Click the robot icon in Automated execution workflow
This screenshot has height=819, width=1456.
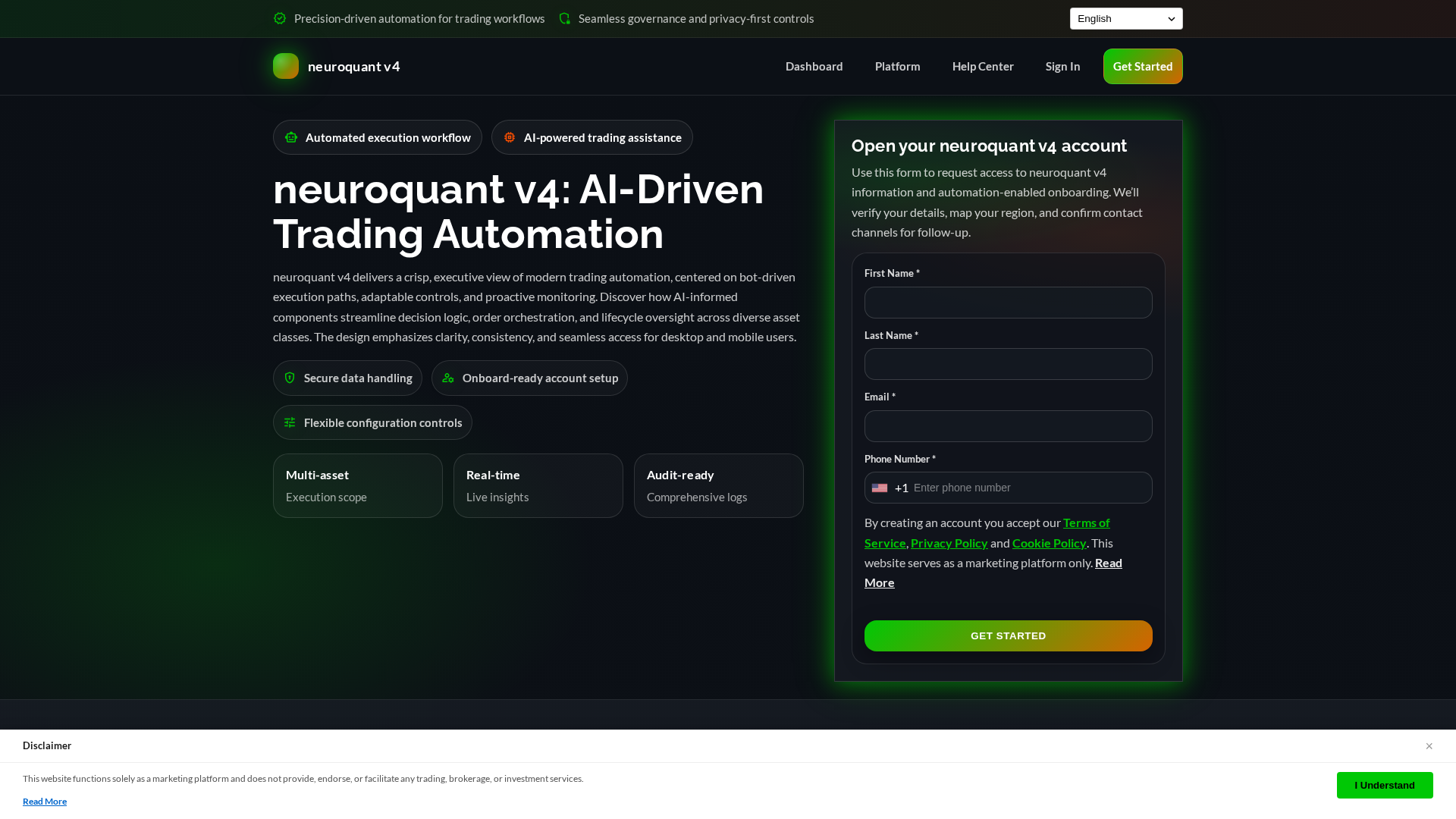(x=291, y=137)
